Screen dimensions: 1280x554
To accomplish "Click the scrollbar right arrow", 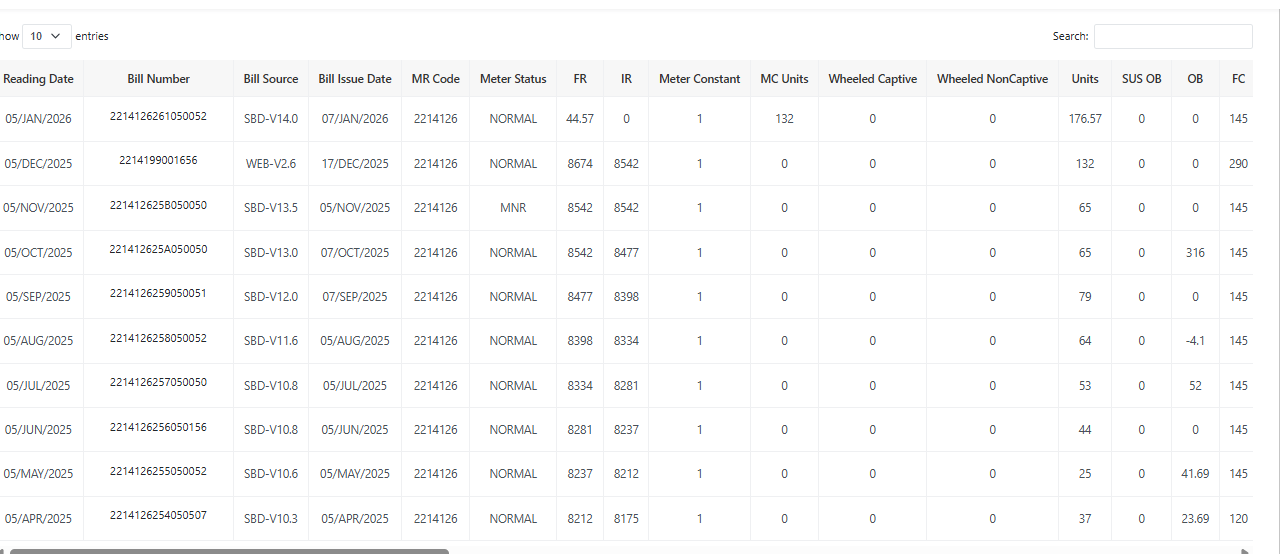I will (1245, 550).
